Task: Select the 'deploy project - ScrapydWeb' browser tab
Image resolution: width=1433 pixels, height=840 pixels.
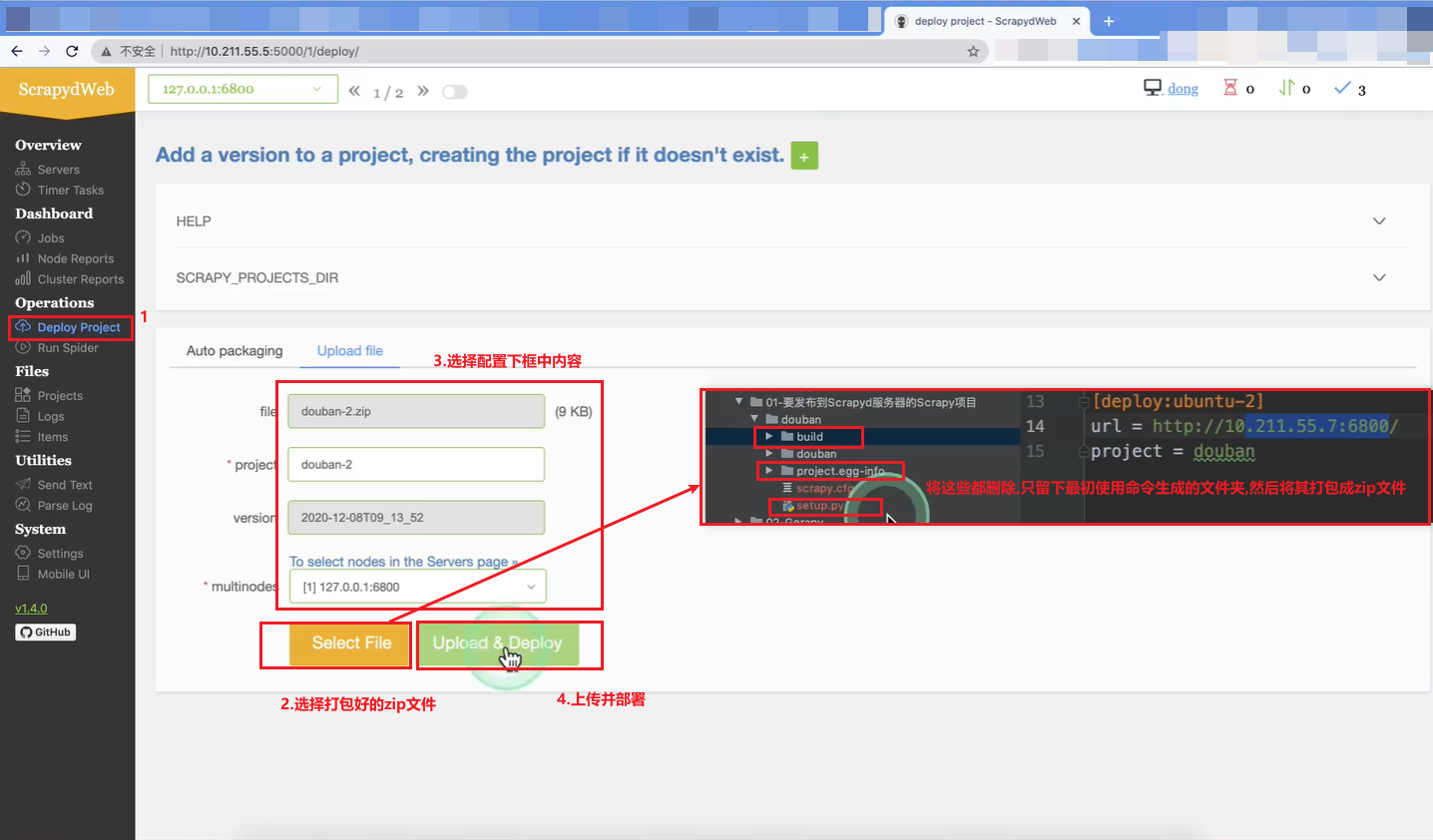Action: click(x=986, y=21)
